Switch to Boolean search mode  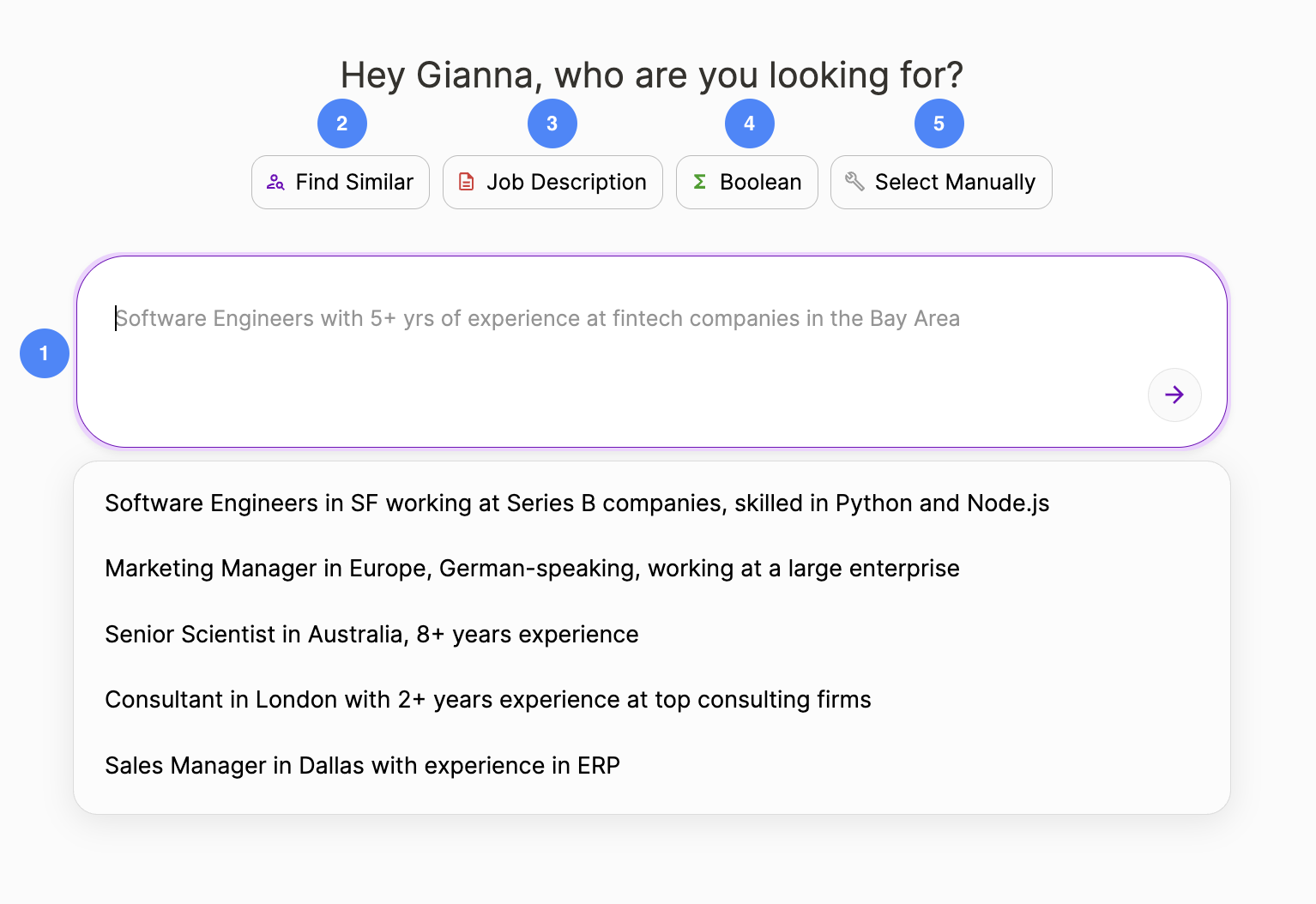coord(747,182)
